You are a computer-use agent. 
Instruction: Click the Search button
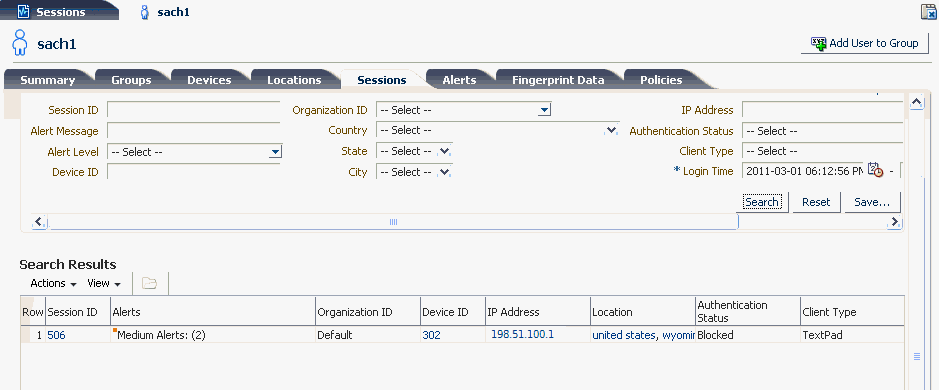tap(762, 202)
